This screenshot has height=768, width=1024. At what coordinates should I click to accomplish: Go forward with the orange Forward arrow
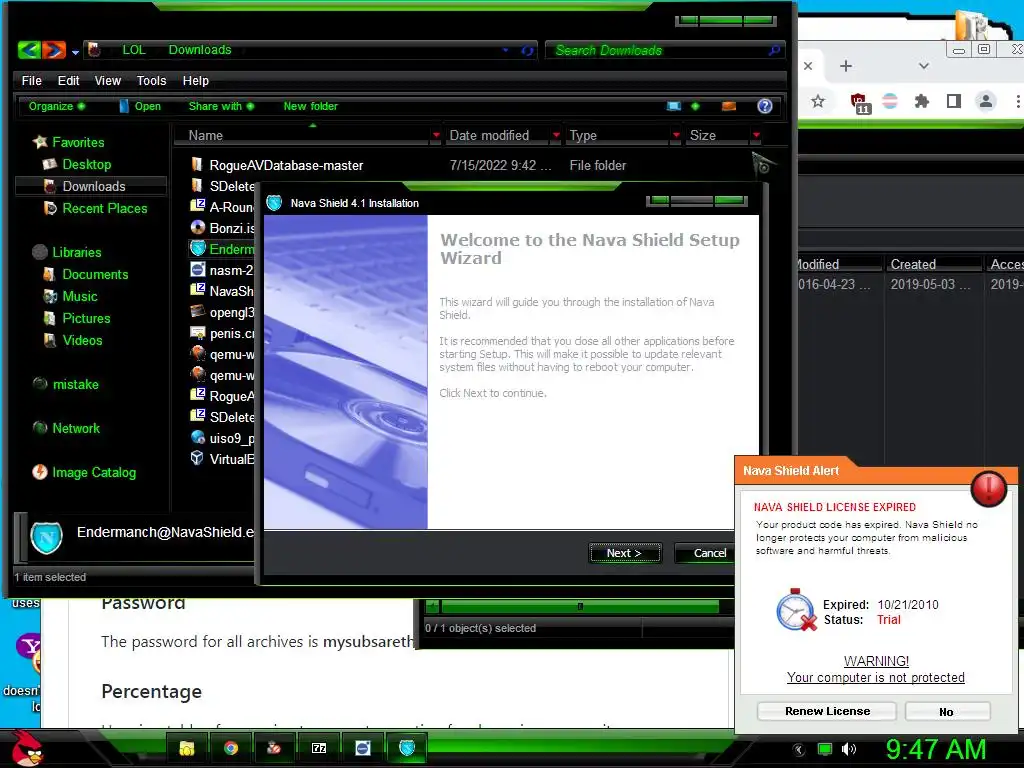pos(54,50)
